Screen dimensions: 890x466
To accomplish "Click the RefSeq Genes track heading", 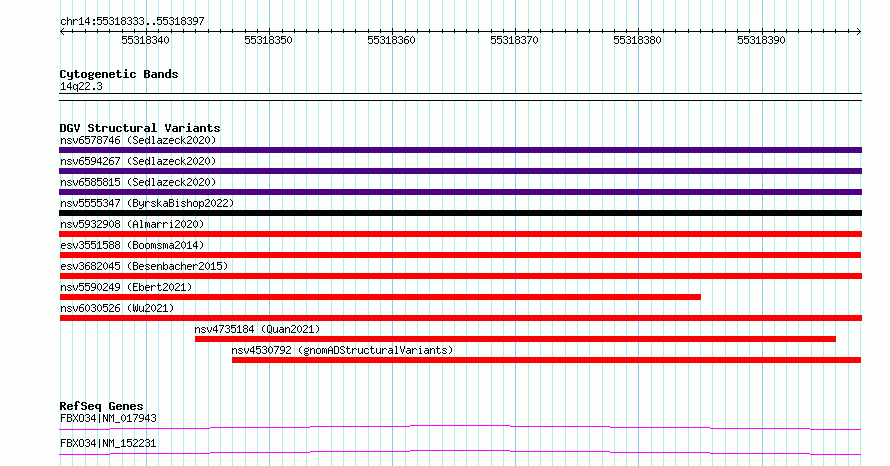I will tap(102, 406).
